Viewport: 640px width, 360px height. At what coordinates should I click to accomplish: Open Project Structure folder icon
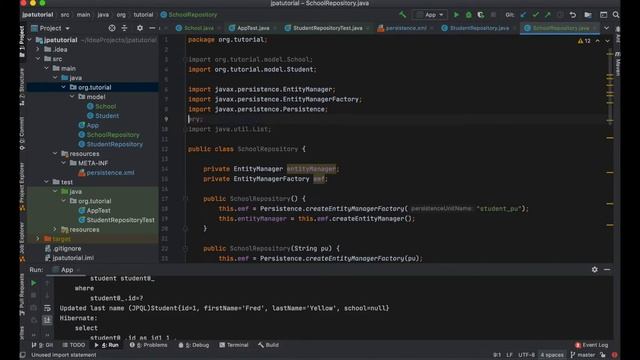[x=588, y=15]
